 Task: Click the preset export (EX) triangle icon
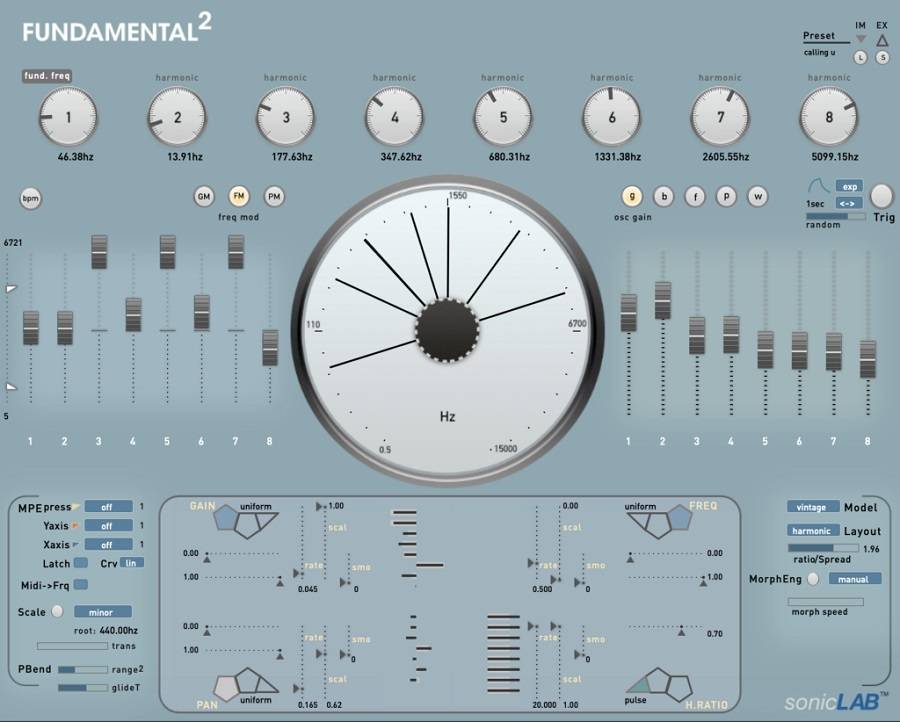(882, 40)
